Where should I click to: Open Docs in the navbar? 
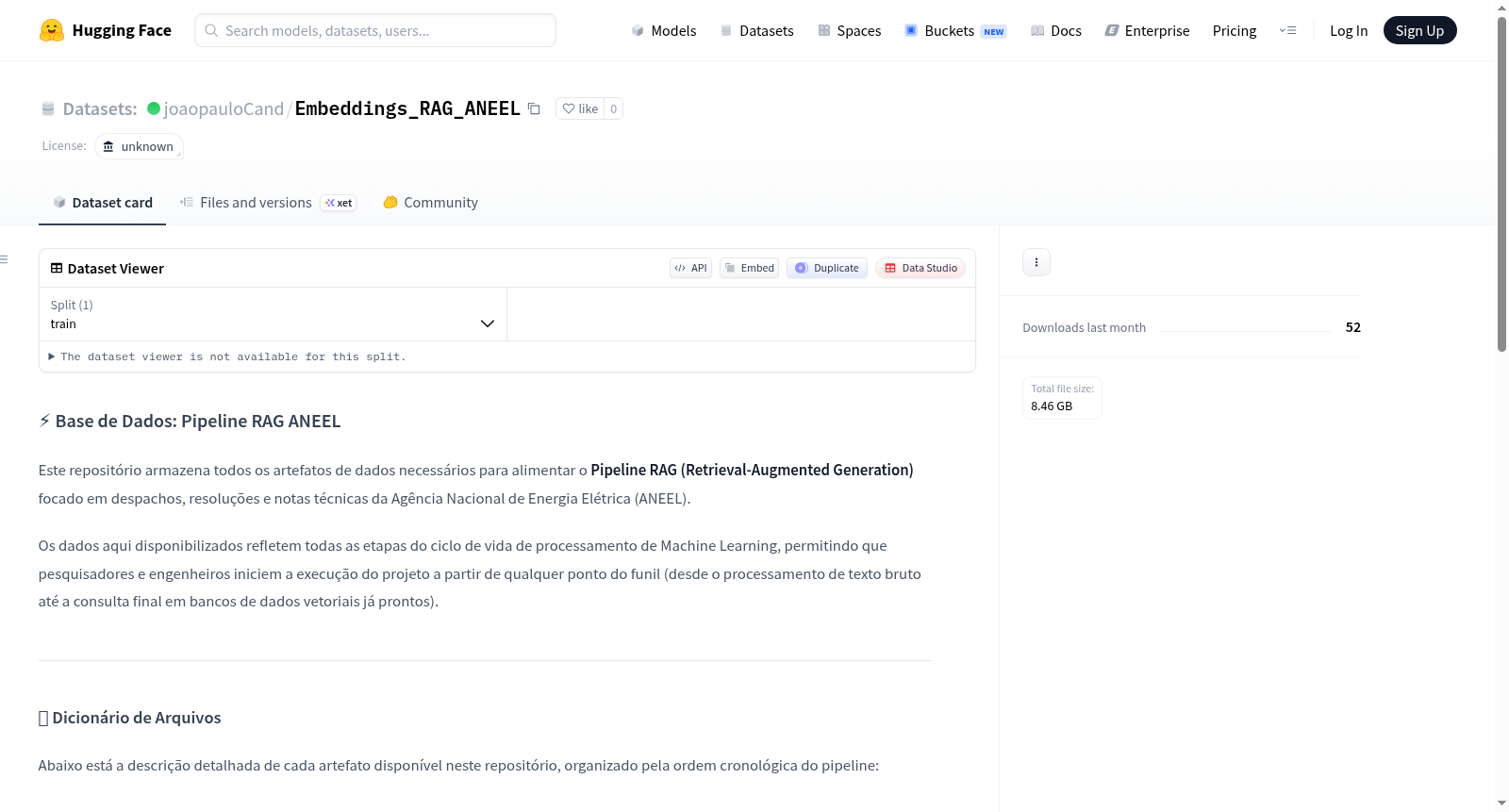pyautogui.click(x=1055, y=30)
